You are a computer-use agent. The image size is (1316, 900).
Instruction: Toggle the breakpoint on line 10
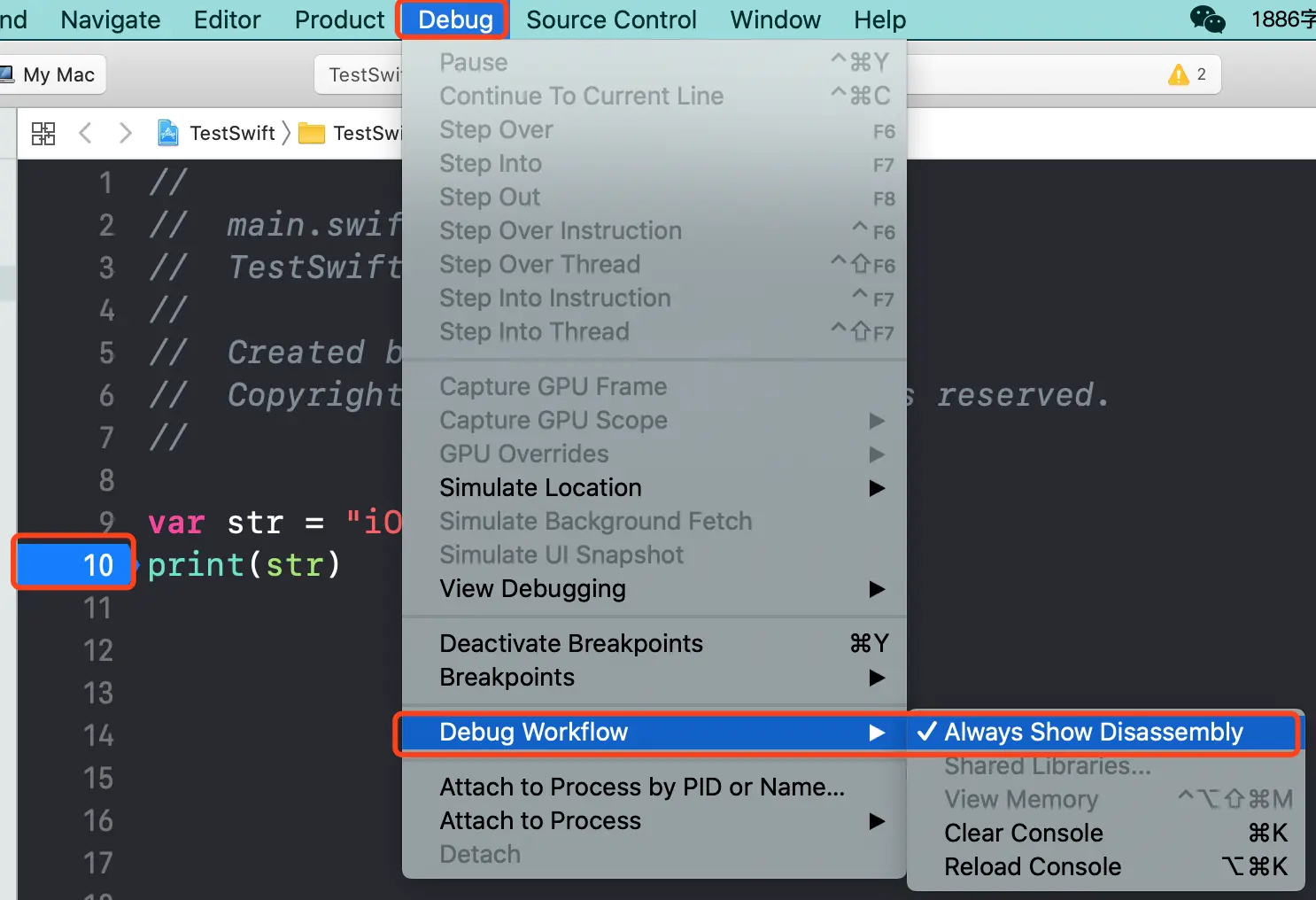[x=74, y=564]
